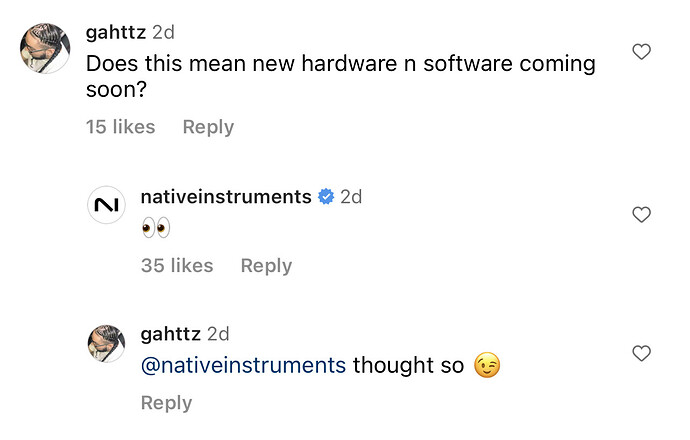The image size is (690, 440).
Task: Tap the heart on nativeinstruments' eyes emoji reply
Action: pyautogui.click(x=642, y=214)
